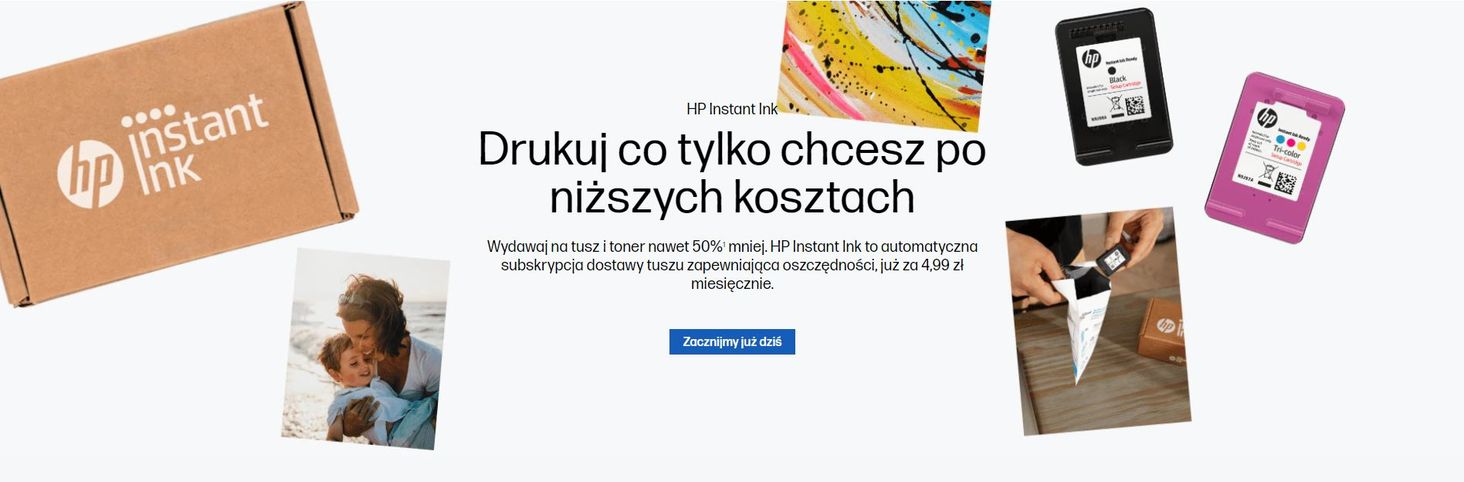This screenshot has height=482, width=1464.
Task: Click footnote superscript after '50%'
Action: coord(725,243)
